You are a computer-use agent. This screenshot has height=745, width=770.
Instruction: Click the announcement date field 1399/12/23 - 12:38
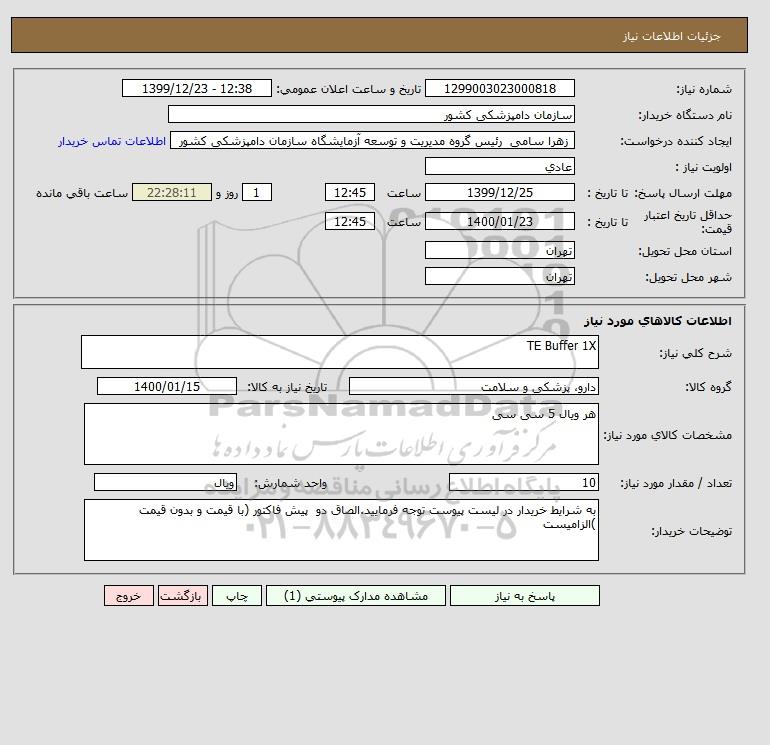(197, 88)
